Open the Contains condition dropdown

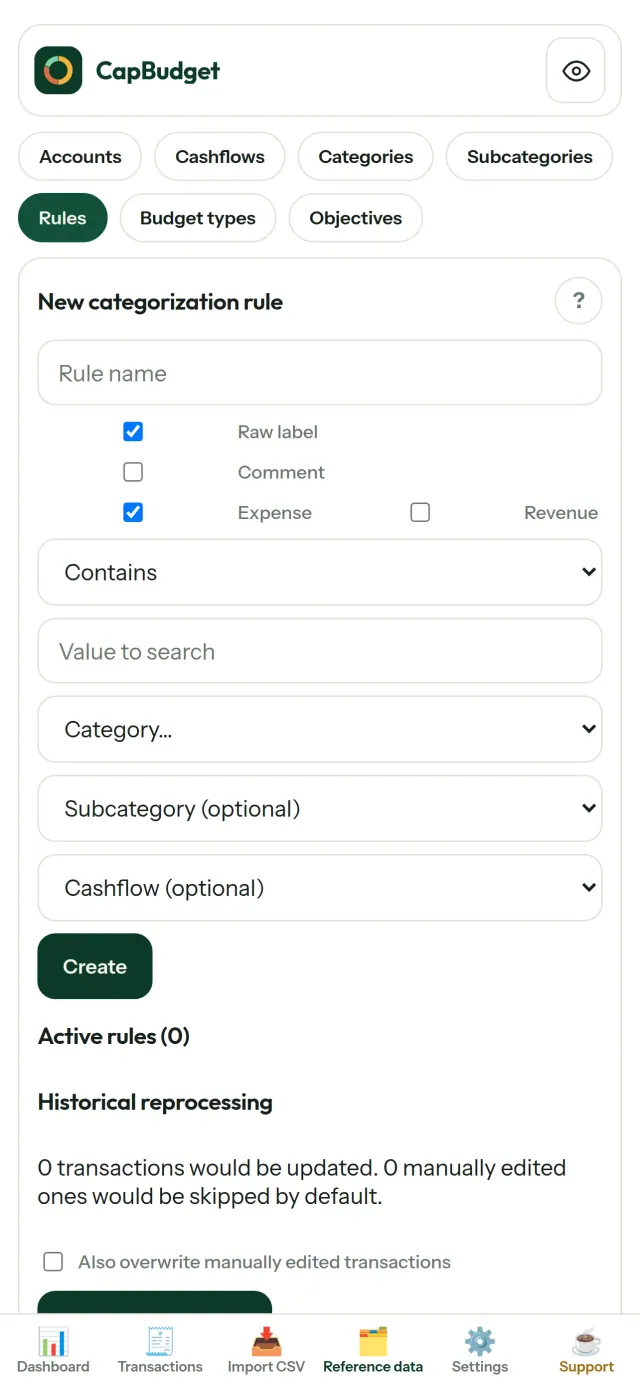point(320,572)
